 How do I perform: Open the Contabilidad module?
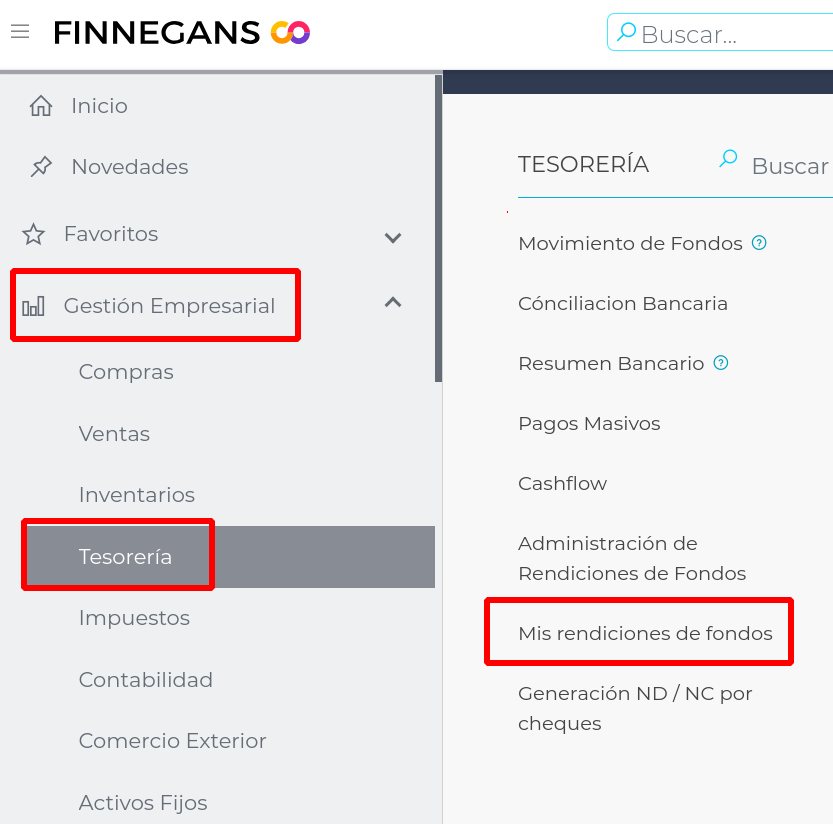click(x=146, y=680)
